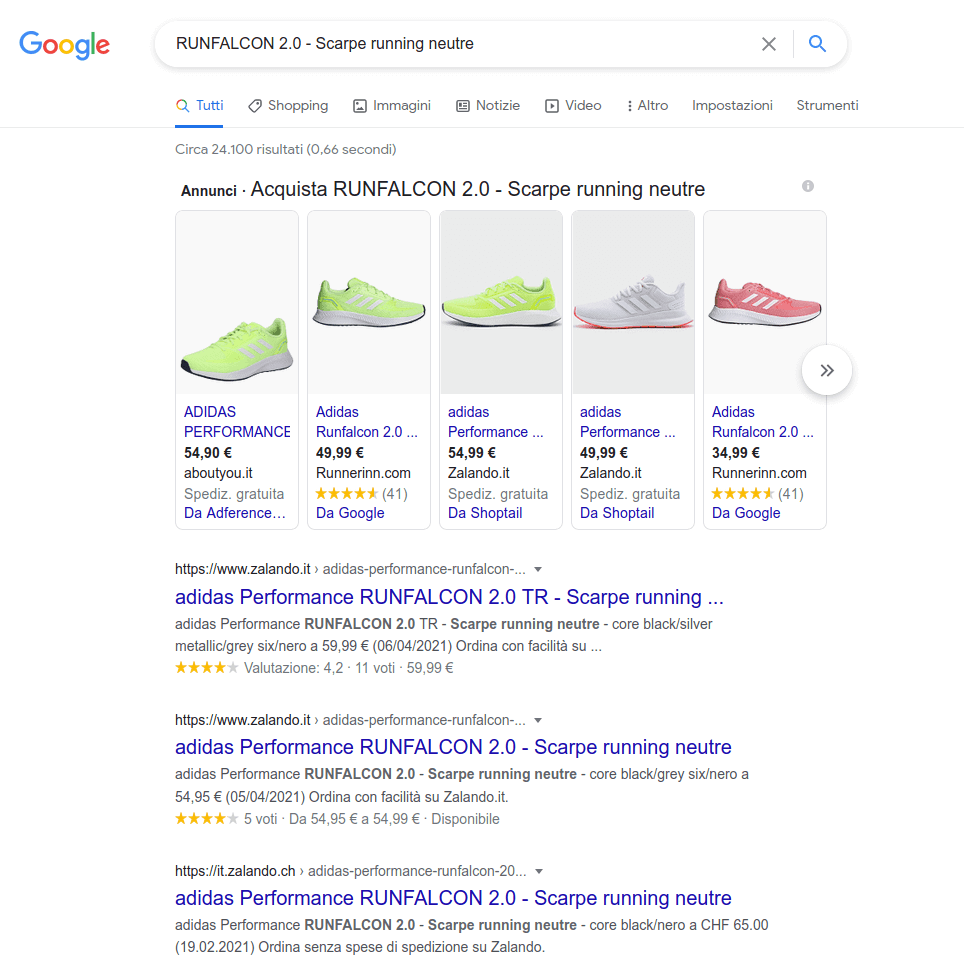
Task: Click the 5 voti rating line
Action: pos(337,819)
